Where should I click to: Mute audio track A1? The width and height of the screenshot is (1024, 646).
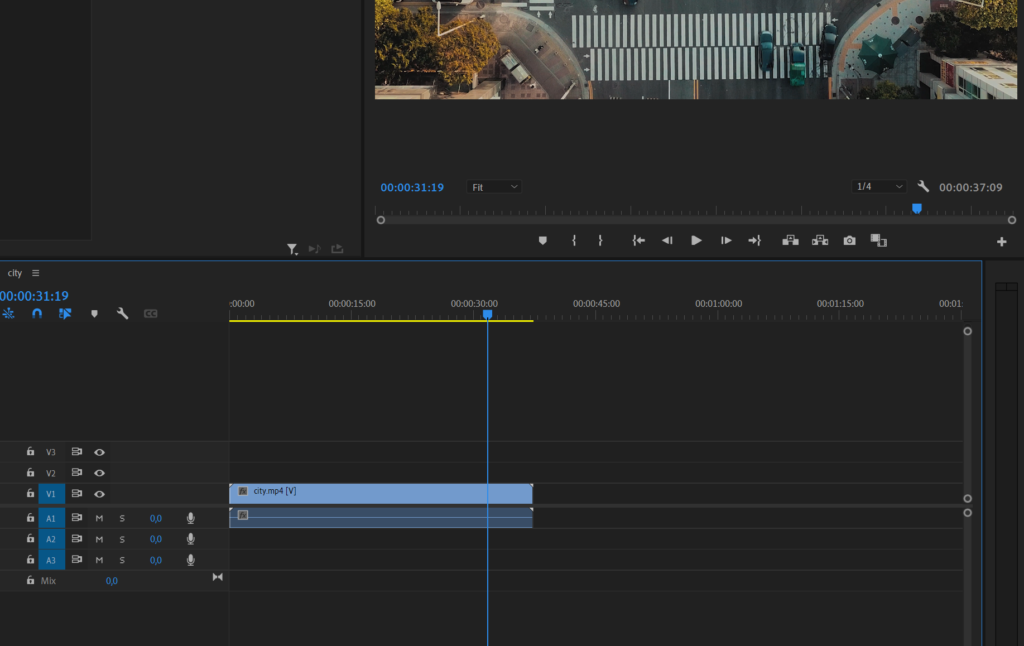point(99,519)
